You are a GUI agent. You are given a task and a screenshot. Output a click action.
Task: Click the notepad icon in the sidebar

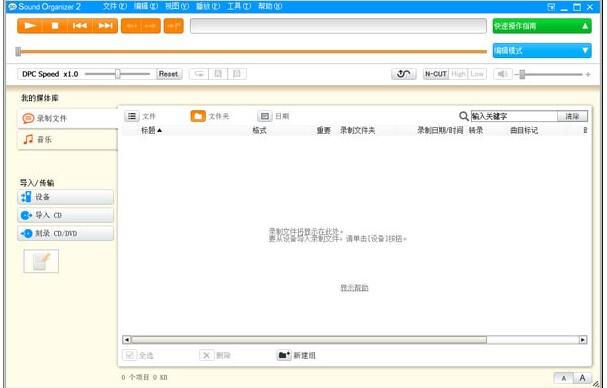point(41,261)
